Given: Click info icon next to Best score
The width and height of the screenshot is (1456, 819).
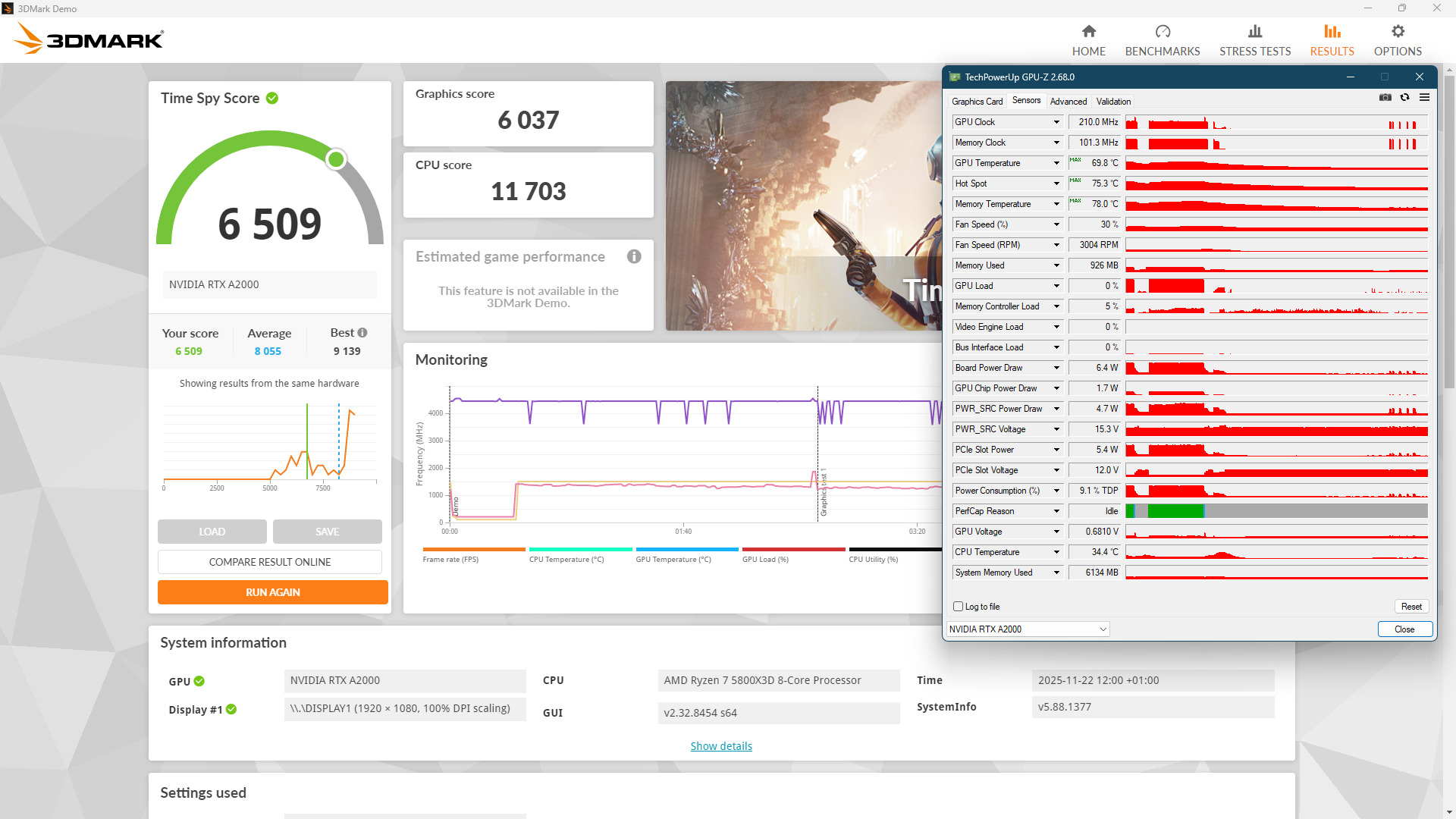Looking at the screenshot, I should (362, 333).
